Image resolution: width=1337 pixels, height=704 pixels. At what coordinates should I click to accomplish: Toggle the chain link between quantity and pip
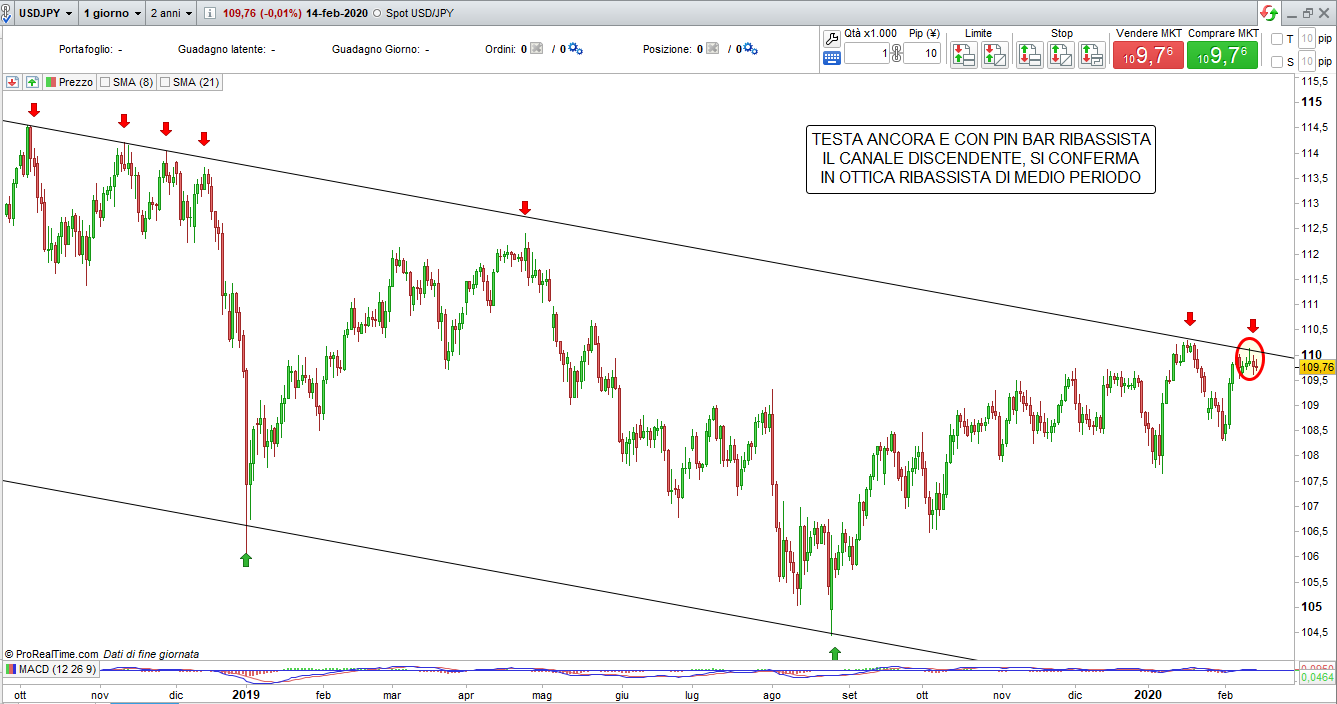(896, 53)
